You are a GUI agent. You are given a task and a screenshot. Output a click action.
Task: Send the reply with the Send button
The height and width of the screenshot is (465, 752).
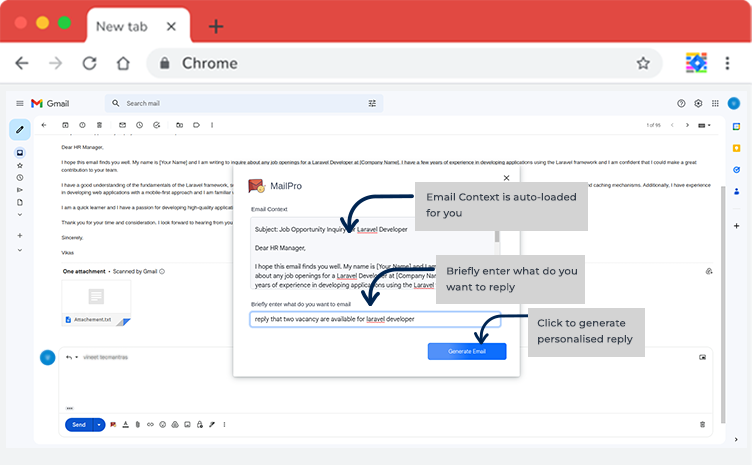point(79,425)
